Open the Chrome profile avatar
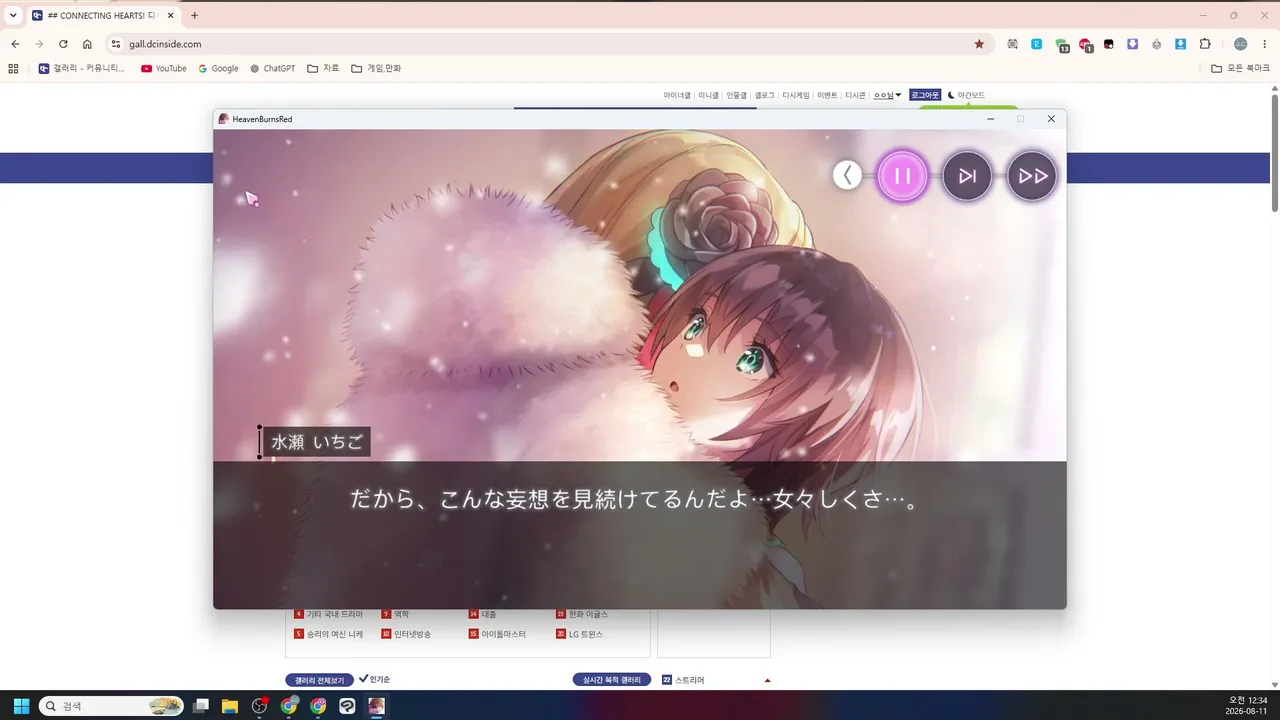Image resolution: width=1280 pixels, height=720 pixels. [1241, 44]
